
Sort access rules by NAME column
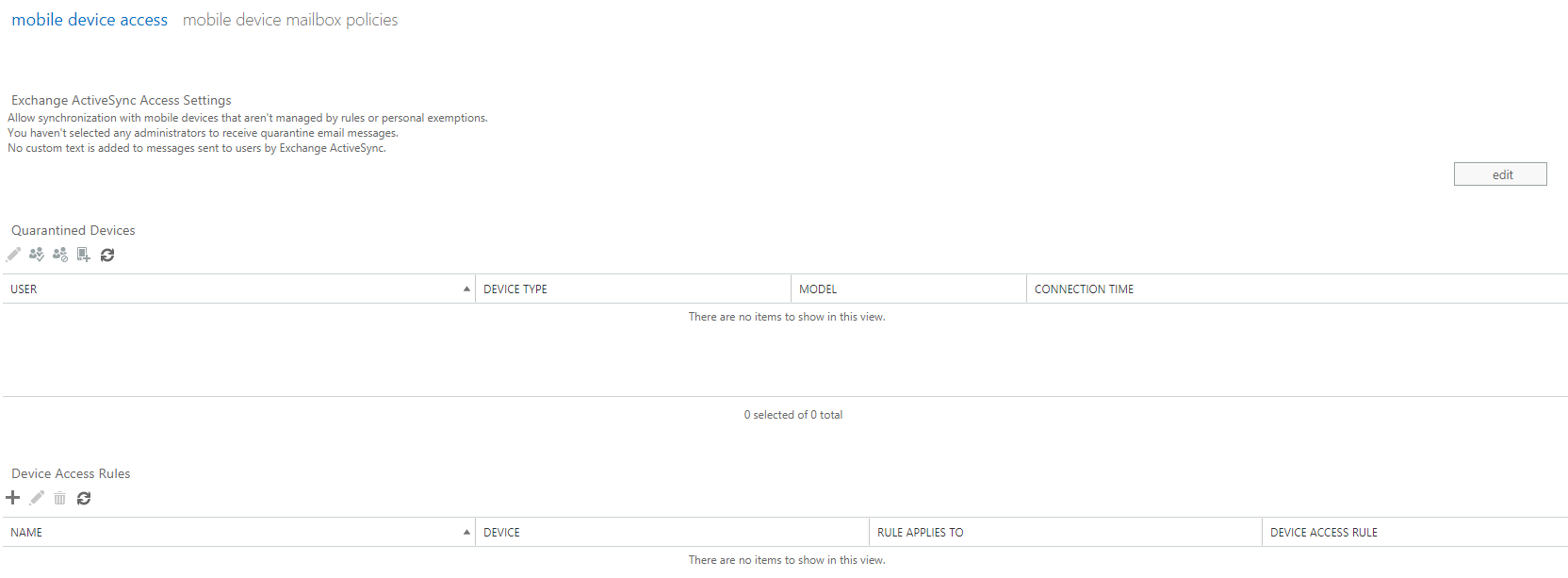(238, 533)
